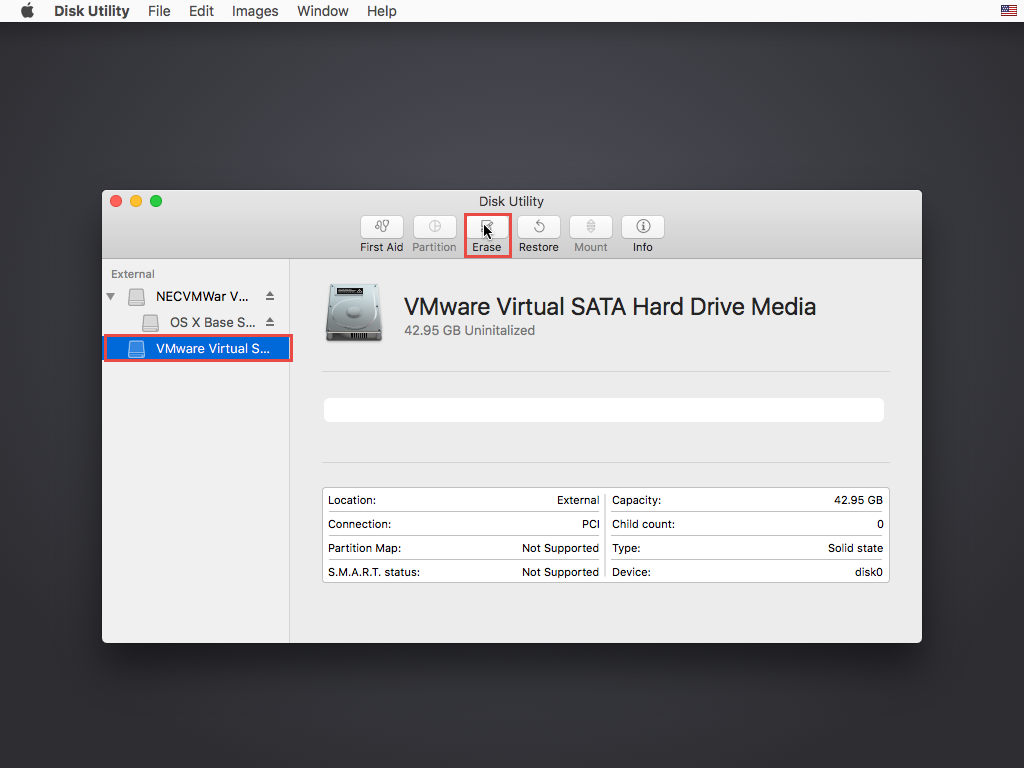The width and height of the screenshot is (1024, 768).
Task: Click the S.M.A.R.T. status row
Action: pos(462,571)
